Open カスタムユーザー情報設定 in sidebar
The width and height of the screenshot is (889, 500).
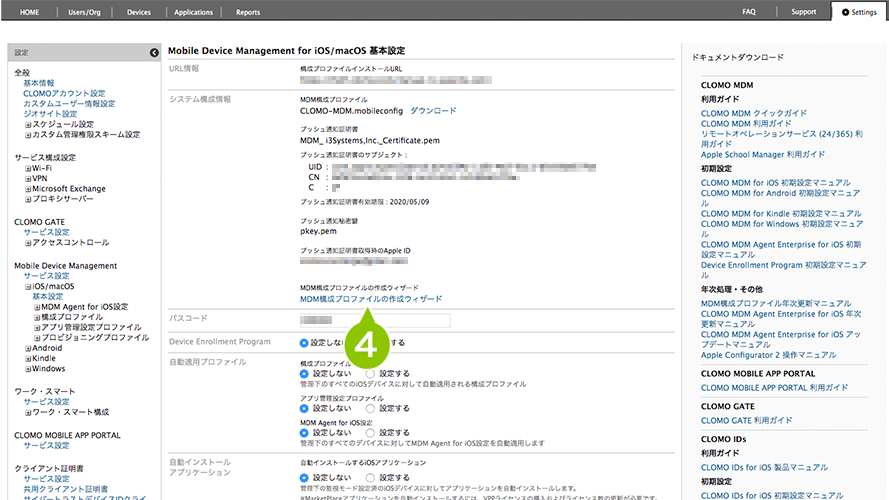(69, 104)
